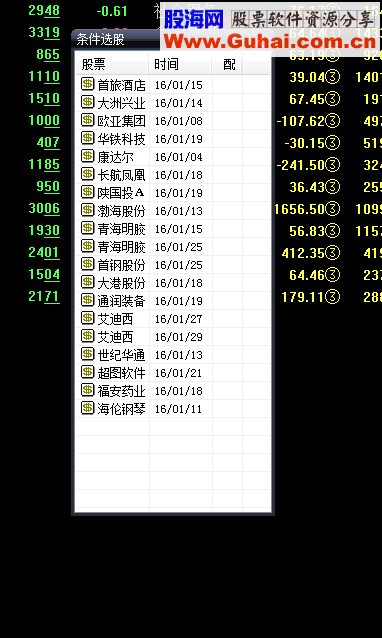Screen dimensions: 382x638
Task: Select 艾迪西 in the 16/01/27 row
Action: 115,319
